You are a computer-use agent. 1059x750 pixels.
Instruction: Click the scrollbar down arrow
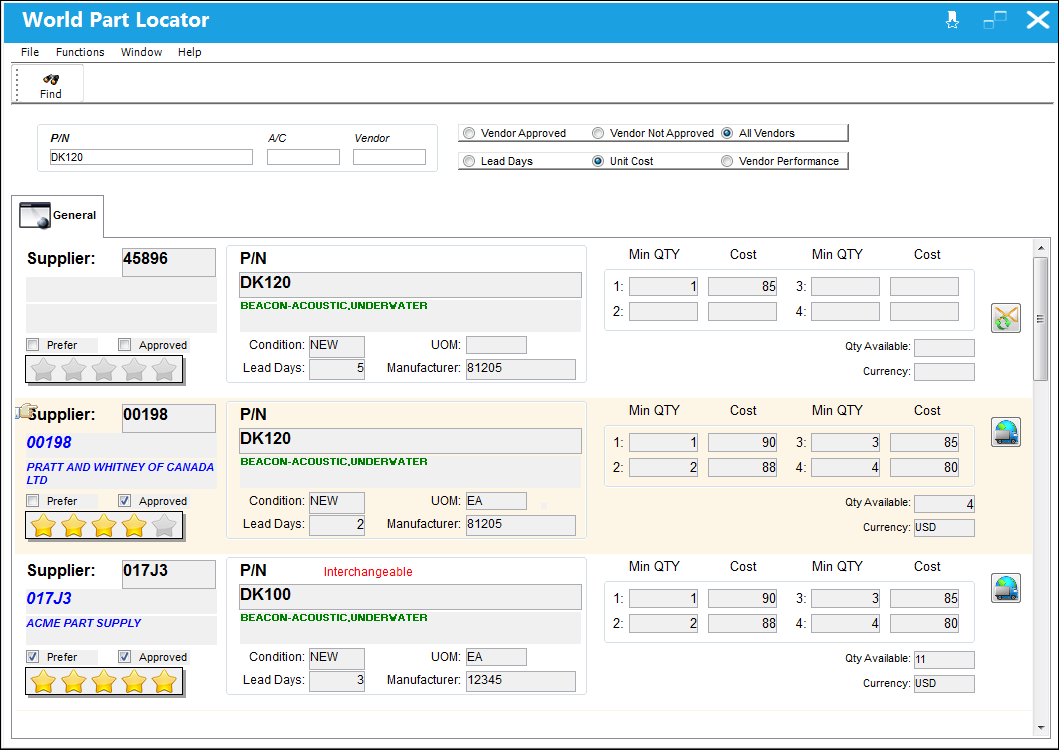[x=1041, y=728]
